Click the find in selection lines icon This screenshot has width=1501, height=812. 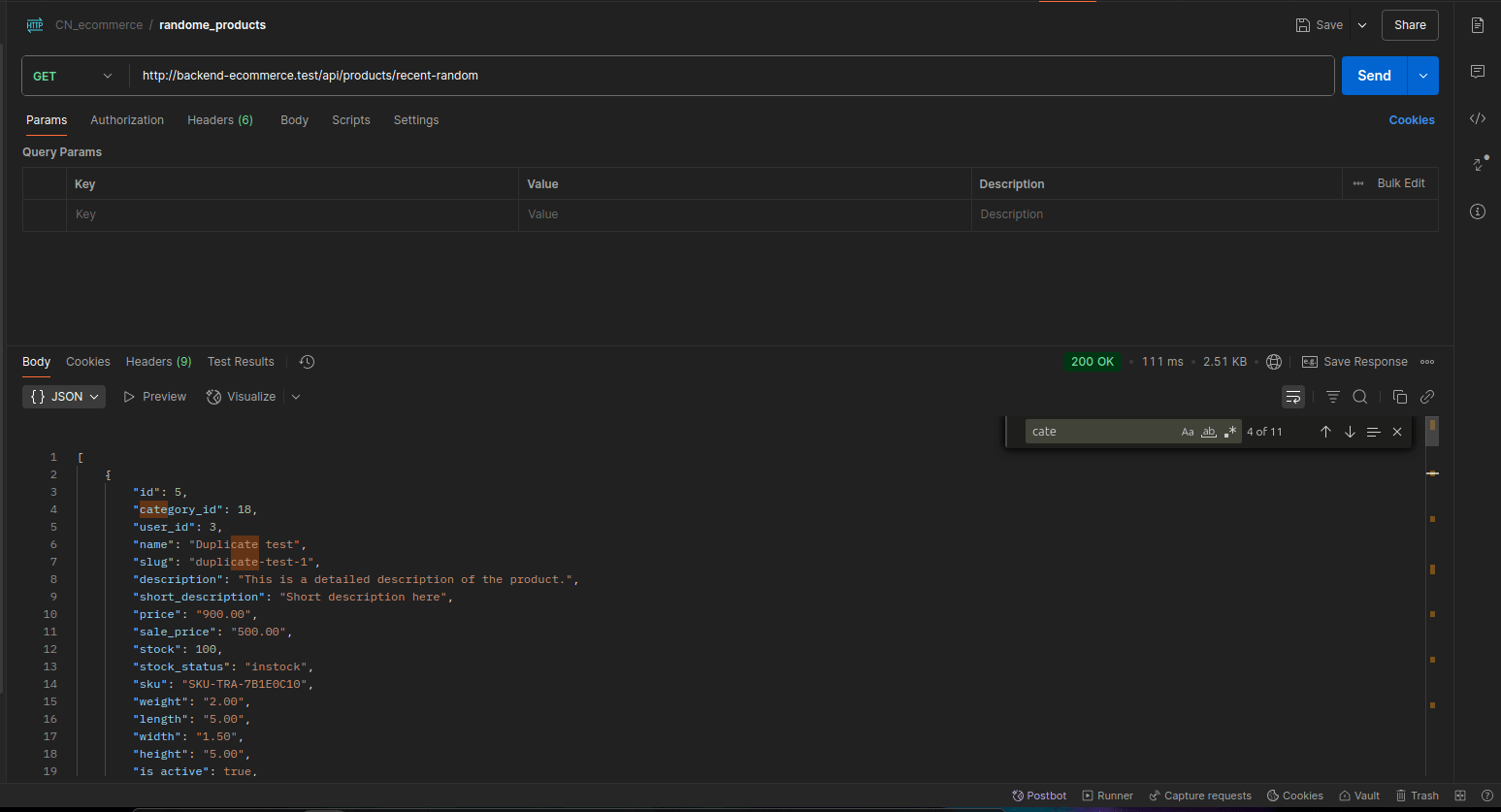(x=1373, y=432)
